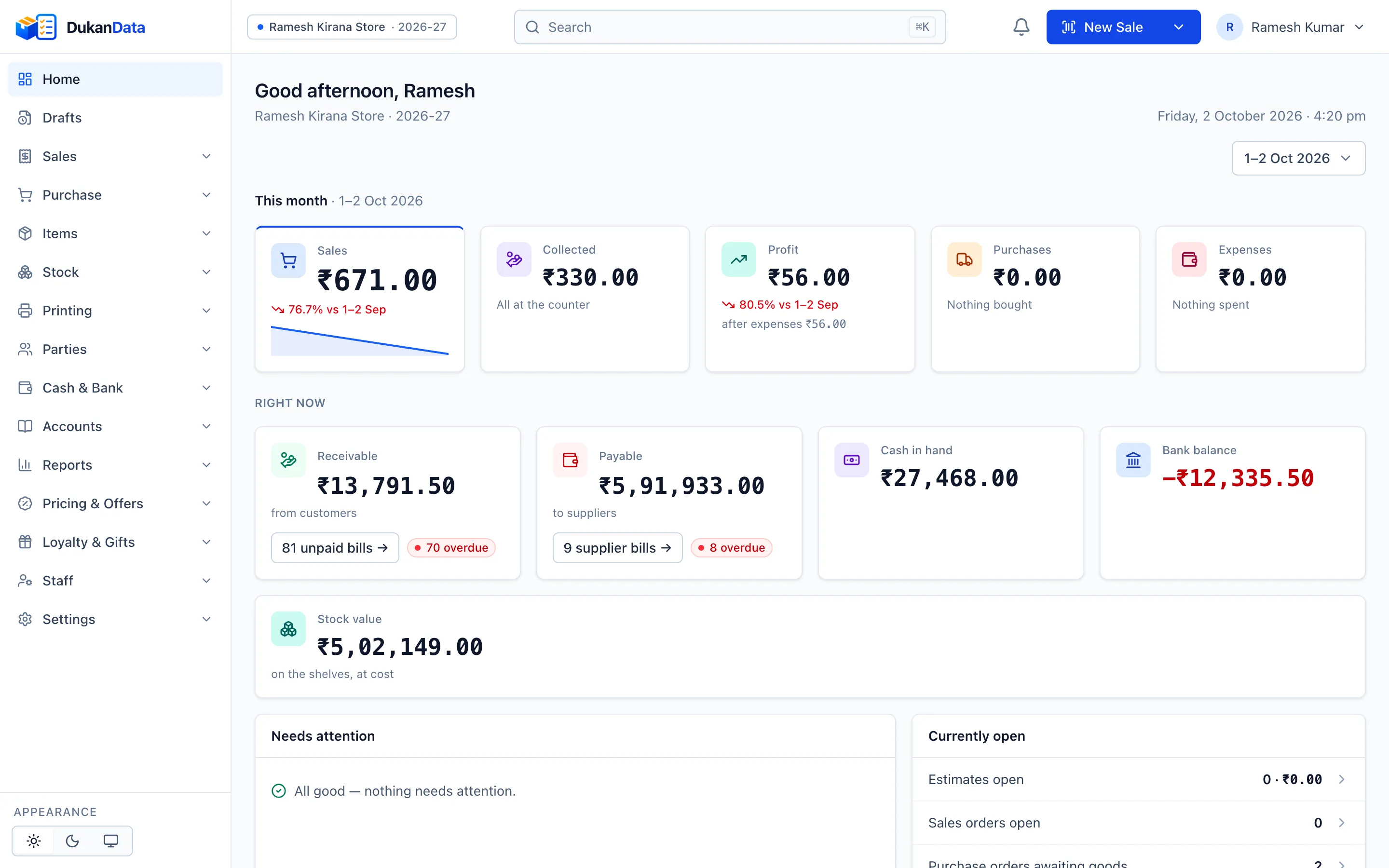The image size is (1389, 868).
Task: Click the ₹5,02,149.00 stock value amount
Action: pos(400,647)
